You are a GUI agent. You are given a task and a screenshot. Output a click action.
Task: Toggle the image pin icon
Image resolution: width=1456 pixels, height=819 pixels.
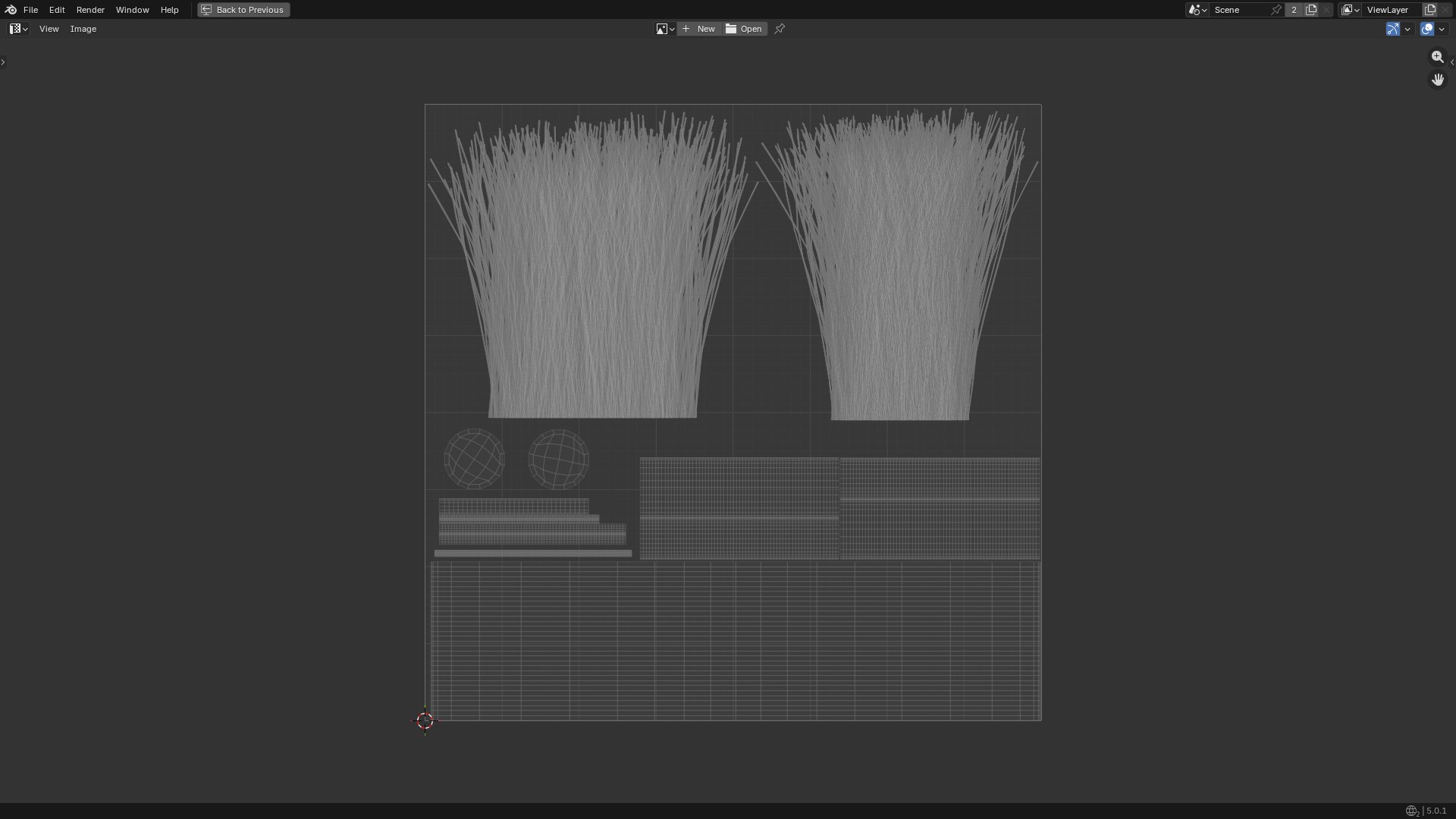780,29
